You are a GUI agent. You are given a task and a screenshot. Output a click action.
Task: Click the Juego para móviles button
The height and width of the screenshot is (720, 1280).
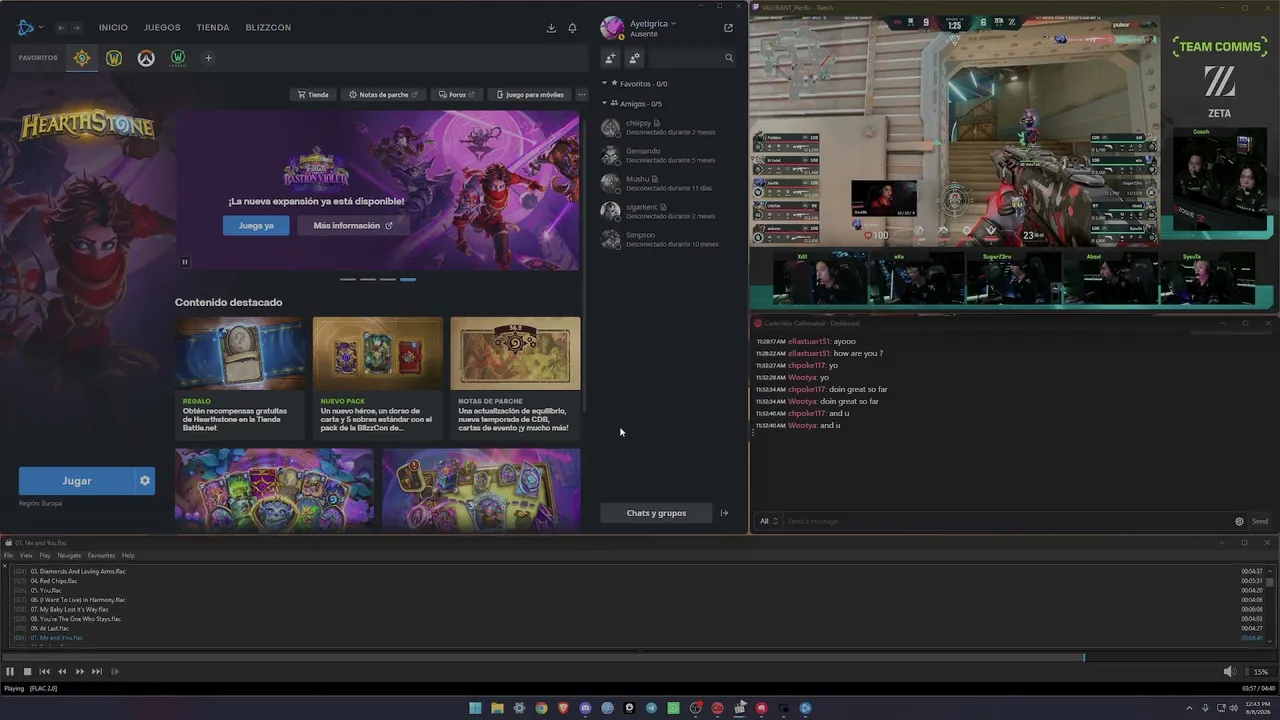point(530,95)
